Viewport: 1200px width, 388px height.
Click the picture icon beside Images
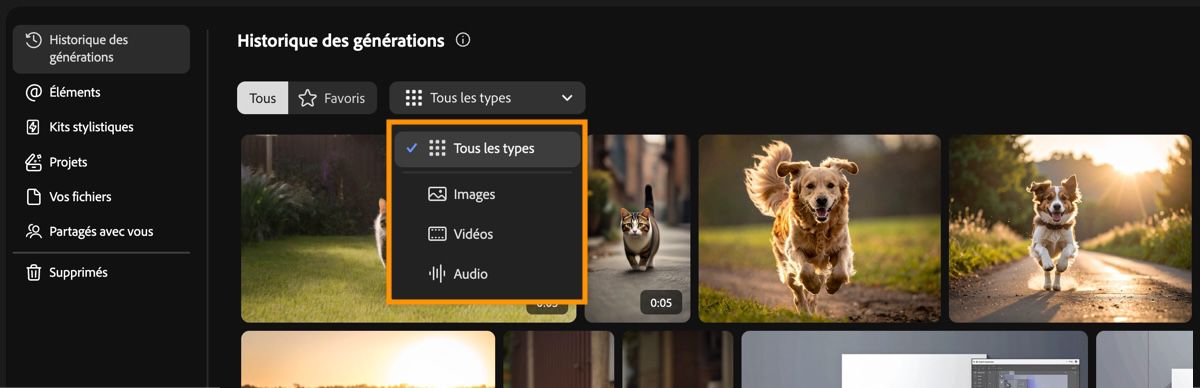(x=437, y=194)
